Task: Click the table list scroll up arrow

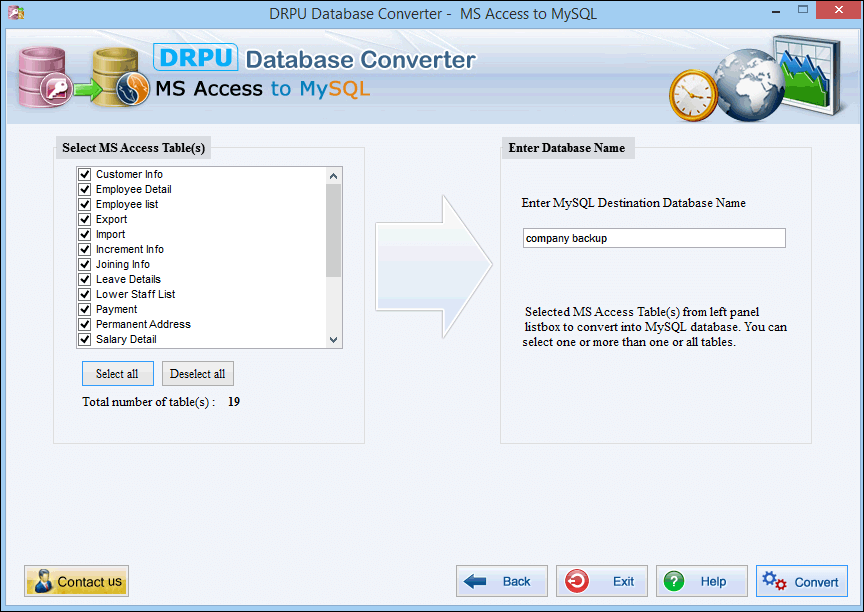Action: pos(333,176)
